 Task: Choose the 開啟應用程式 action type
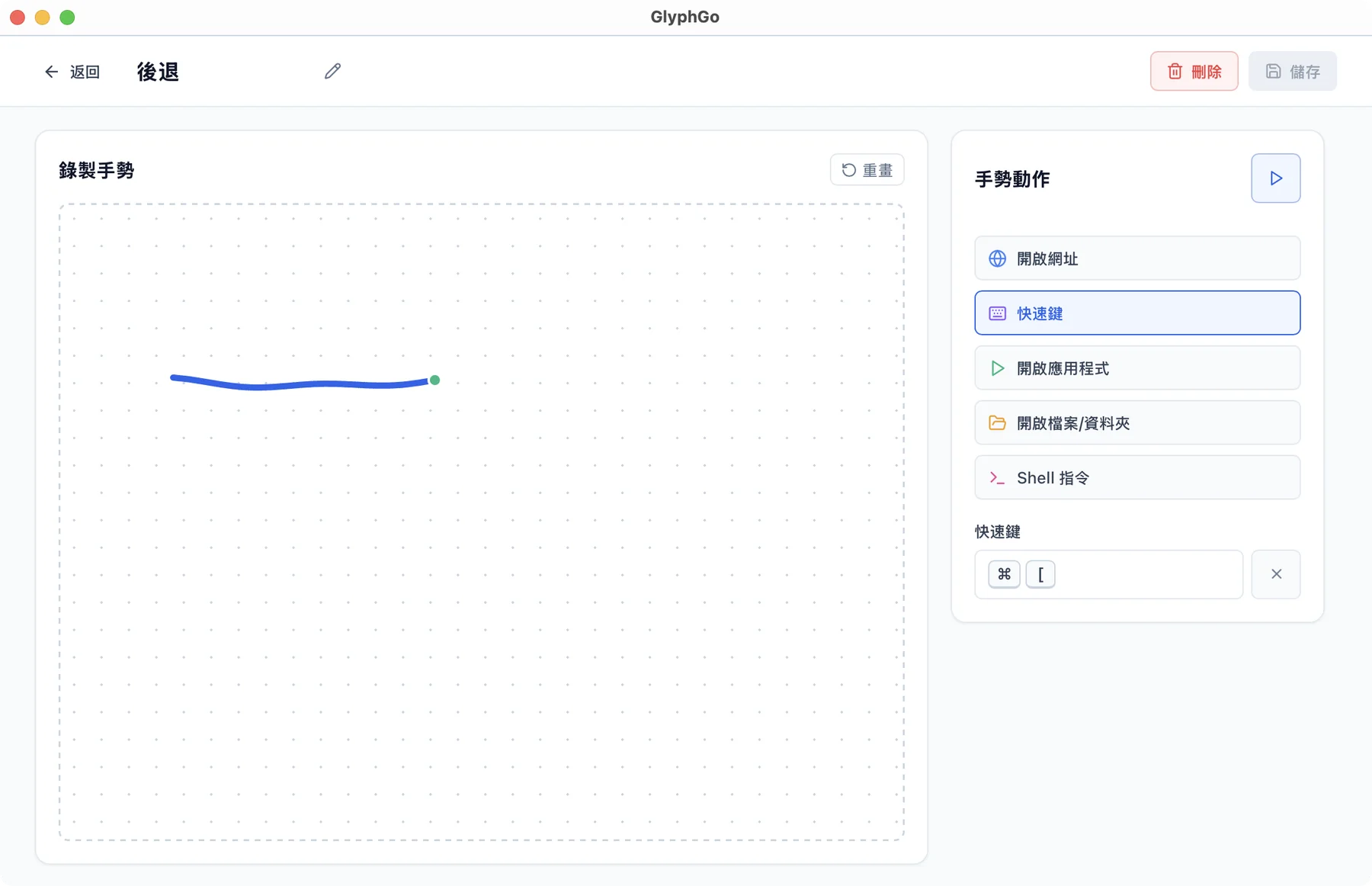(1137, 368)
